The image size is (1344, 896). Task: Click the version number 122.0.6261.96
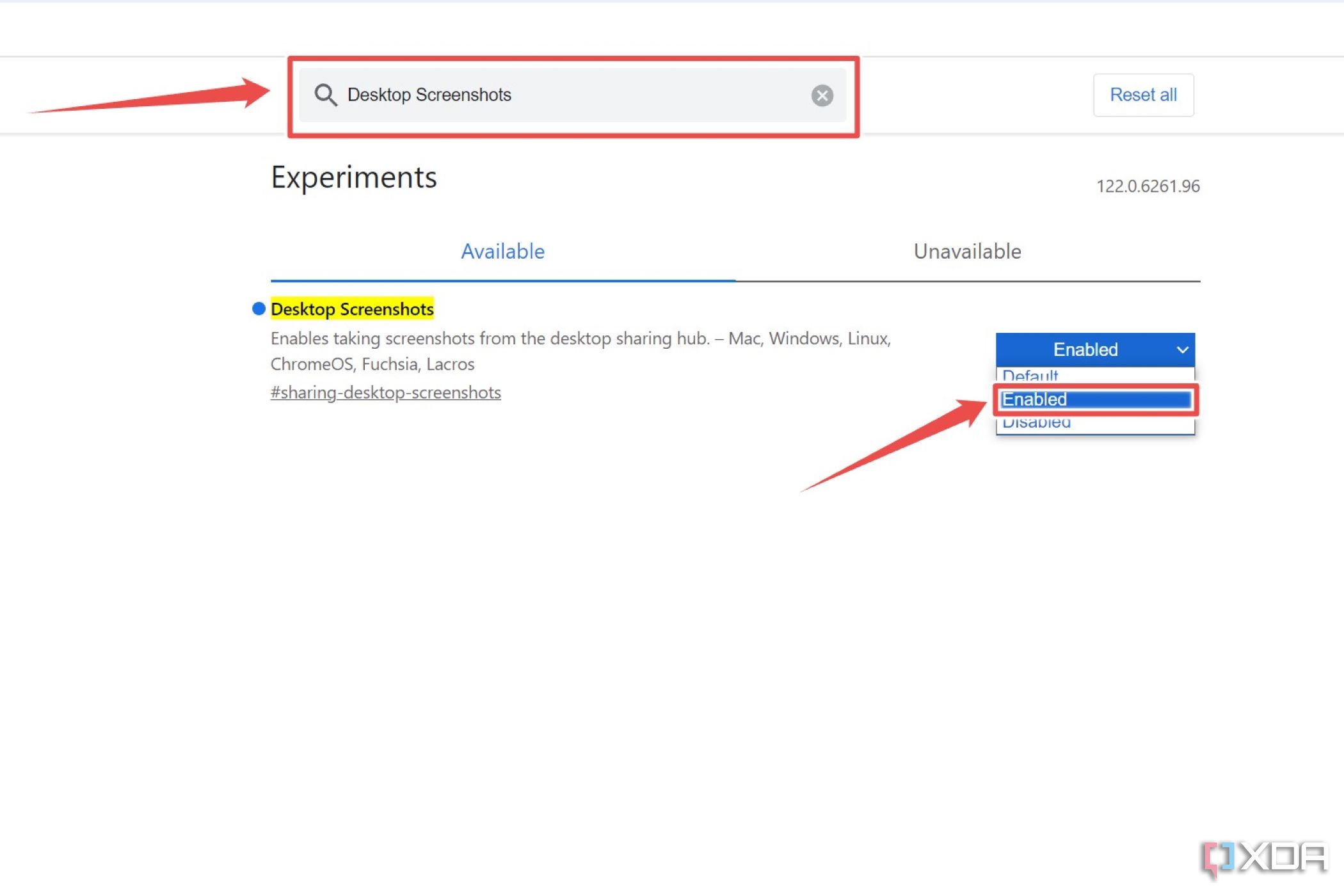[1148, 186]
